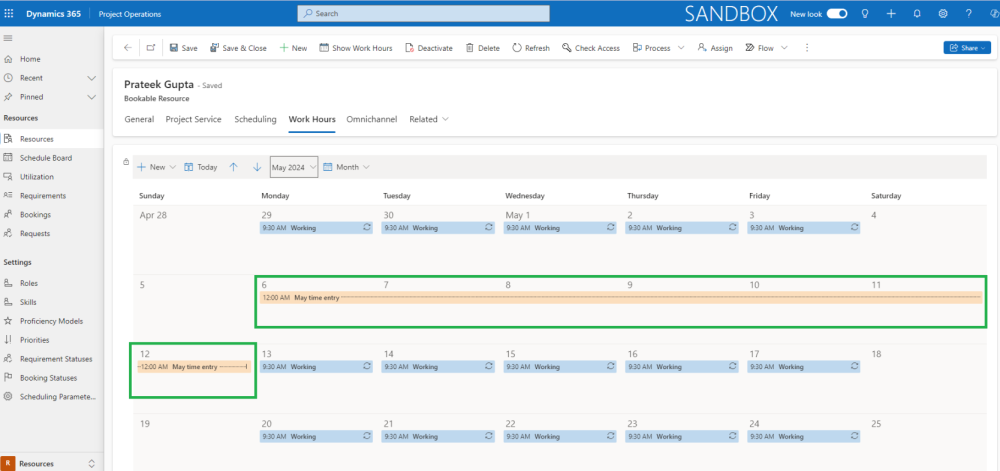This screenshot has height=471, width=1000.
Task: Switch to the Scheduling tab
Action: click(x=255, y=119)
